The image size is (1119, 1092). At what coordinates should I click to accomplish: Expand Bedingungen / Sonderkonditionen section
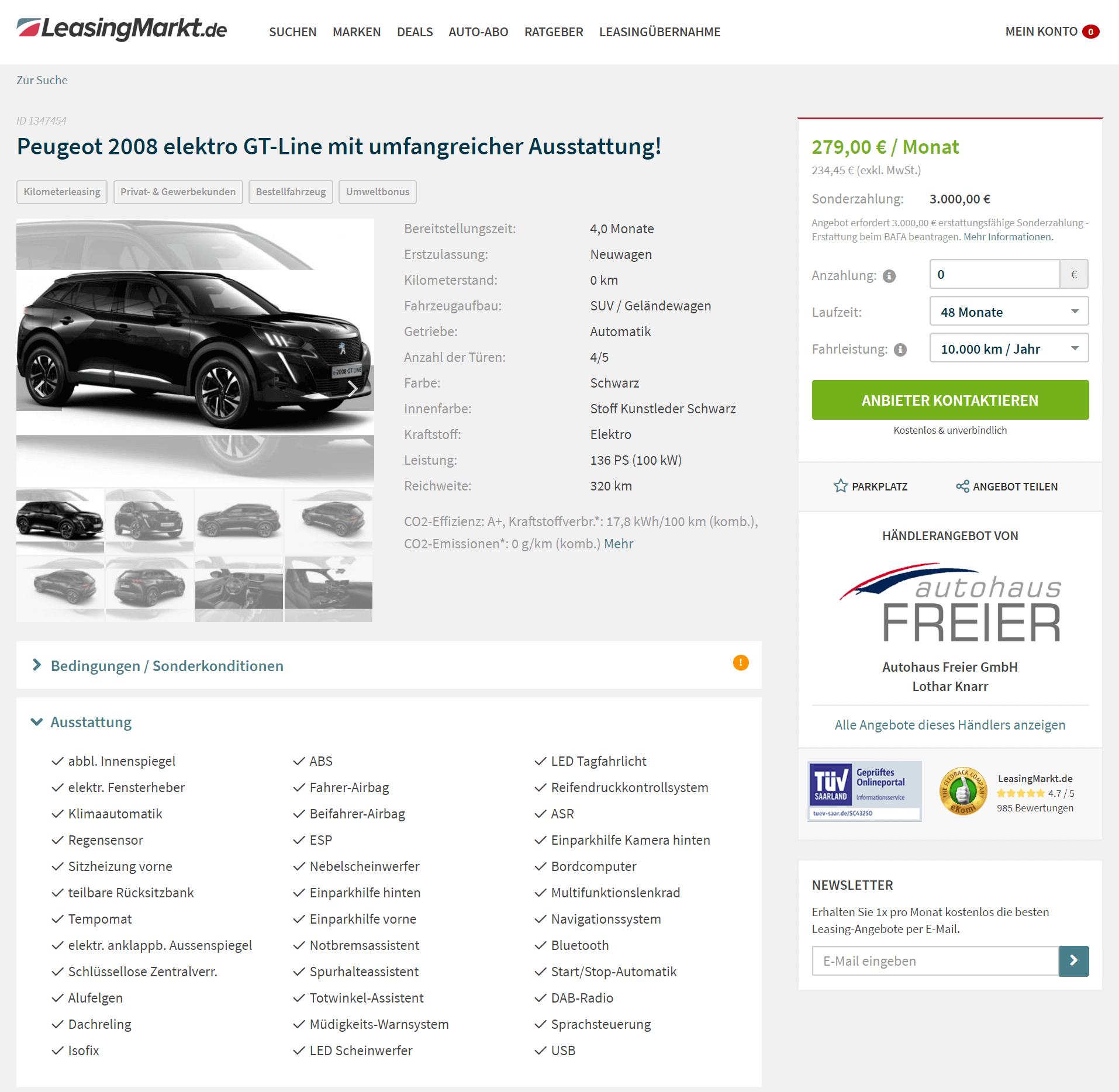[x=167, y=666]
